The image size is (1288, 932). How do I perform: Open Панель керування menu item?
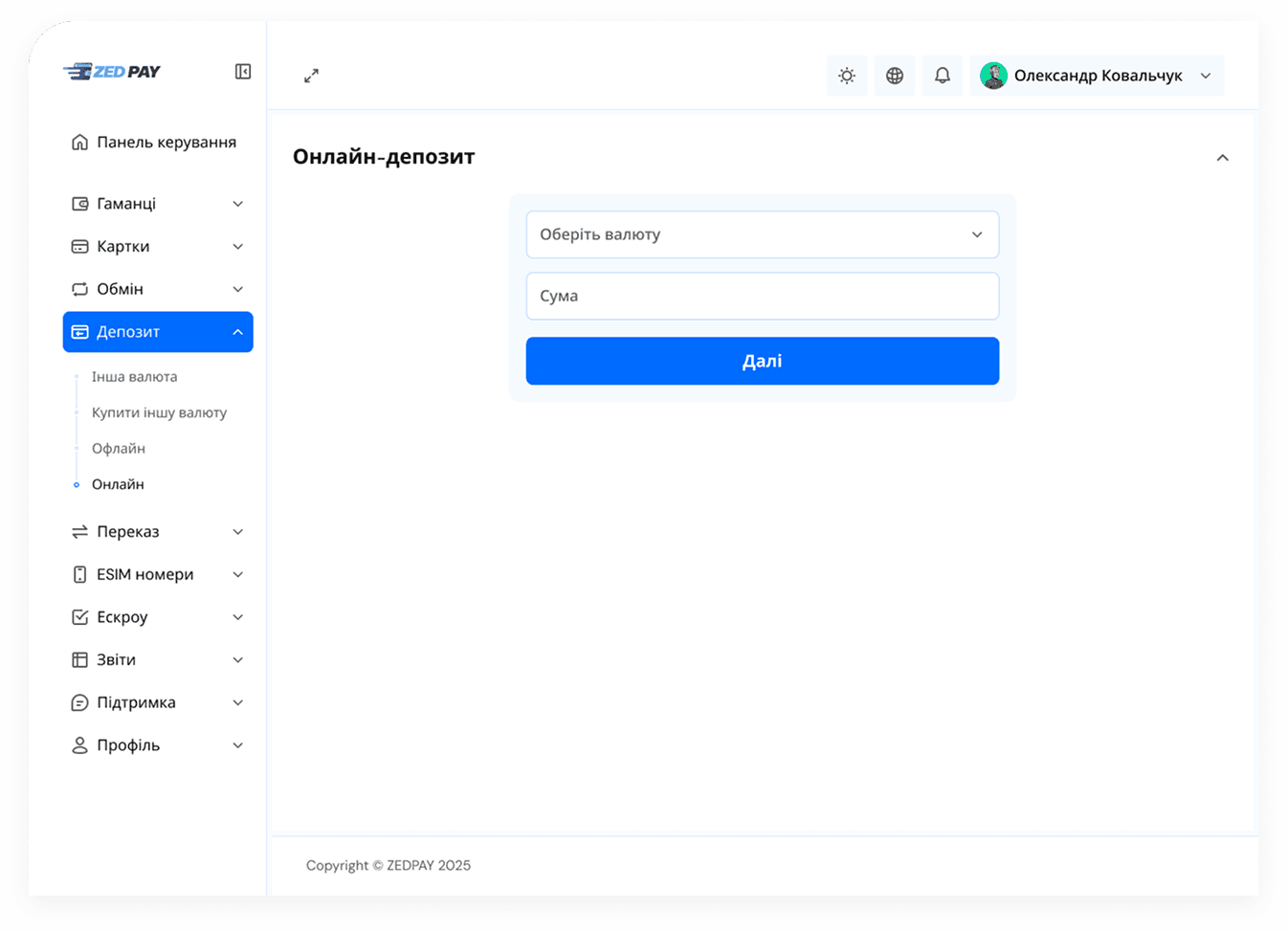tap(158, 143)
